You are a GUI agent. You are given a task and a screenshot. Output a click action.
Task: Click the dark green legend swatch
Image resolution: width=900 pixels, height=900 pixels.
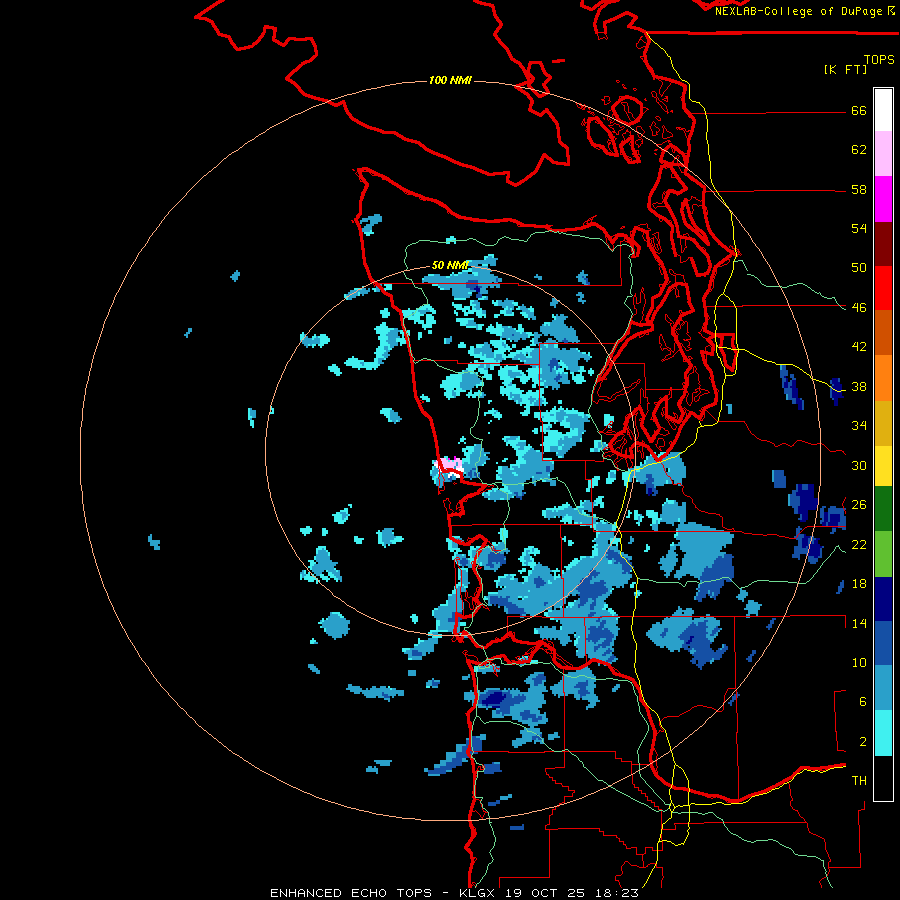click(883, 509)
